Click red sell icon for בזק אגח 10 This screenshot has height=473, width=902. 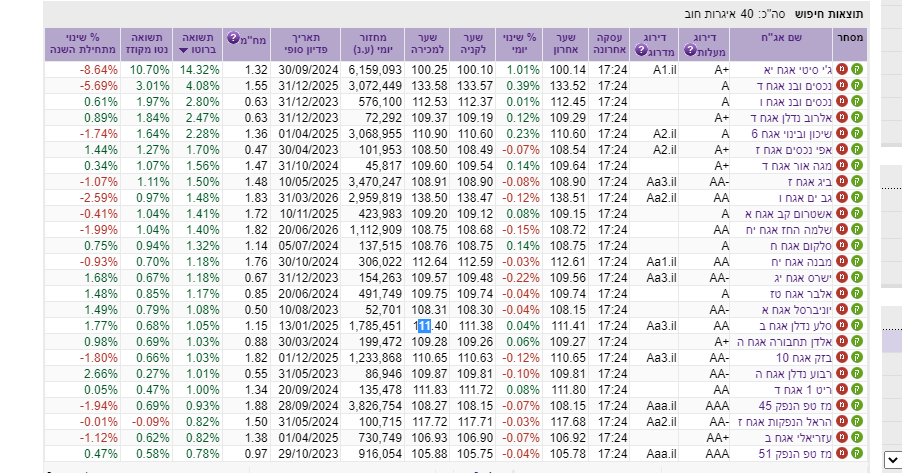(x=842, y=357)
